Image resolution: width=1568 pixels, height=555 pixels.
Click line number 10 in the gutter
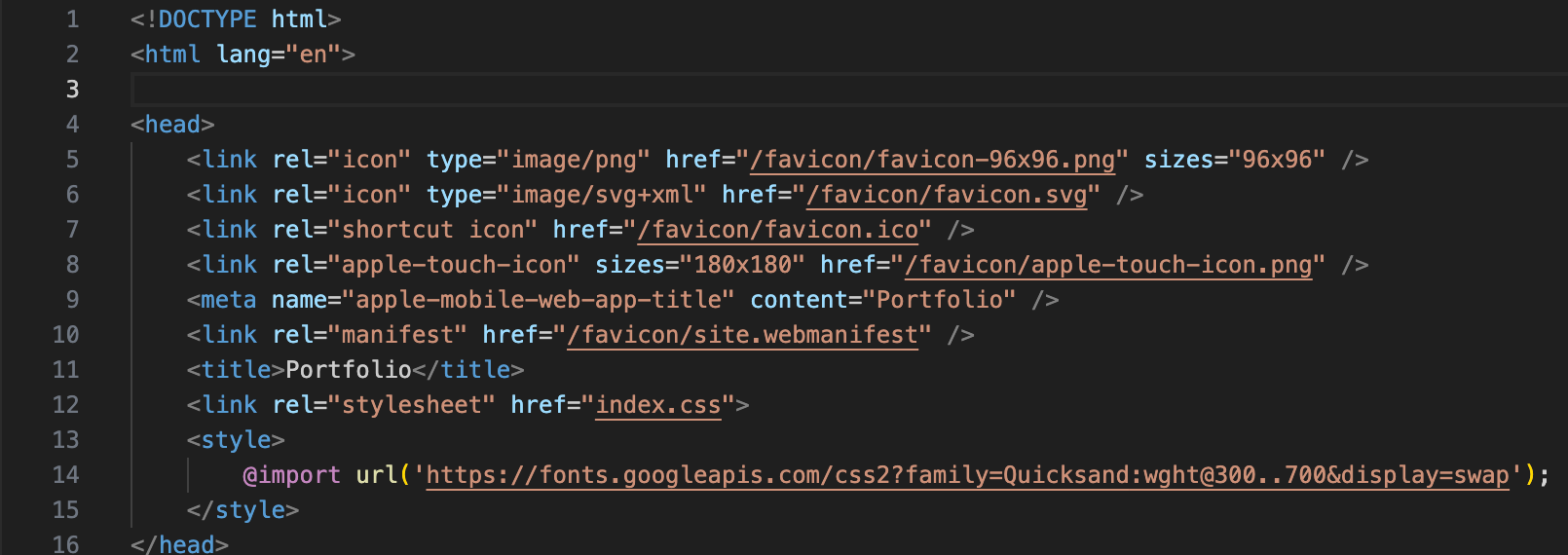pyautogui.click(x=65, y=335)
